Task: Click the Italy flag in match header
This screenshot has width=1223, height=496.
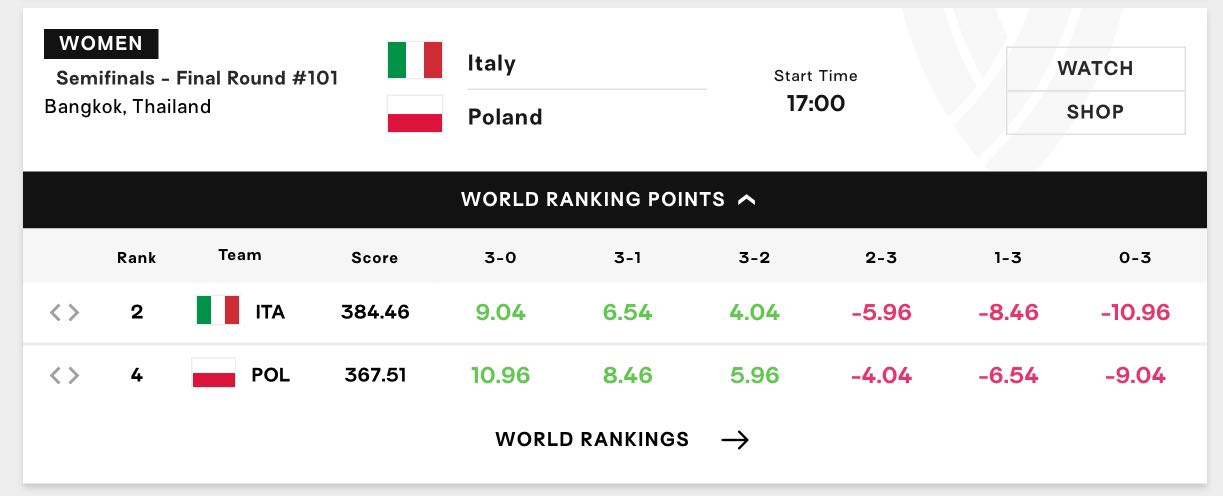Action: [x=415, y=60]
